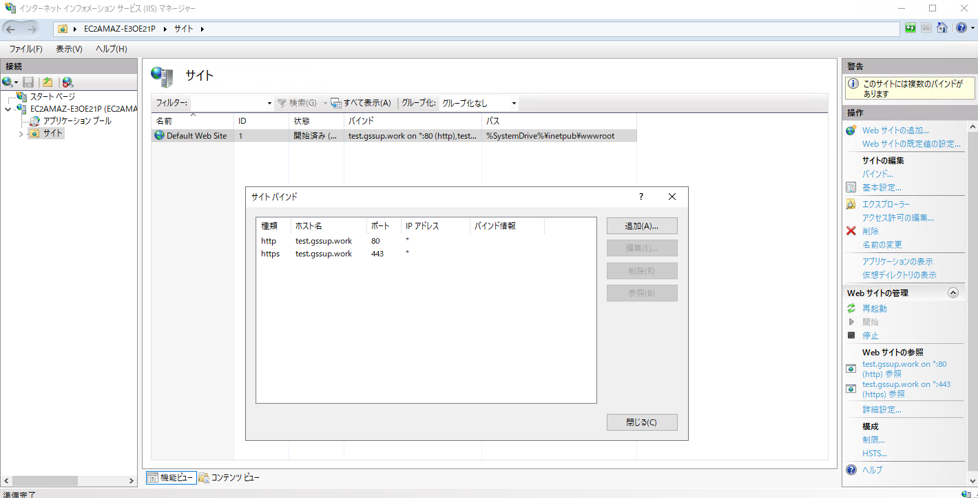This screenshot has width=978, height=498.
Task: Click the refresh icon in top-right toolbar
Action: point(909,29)
